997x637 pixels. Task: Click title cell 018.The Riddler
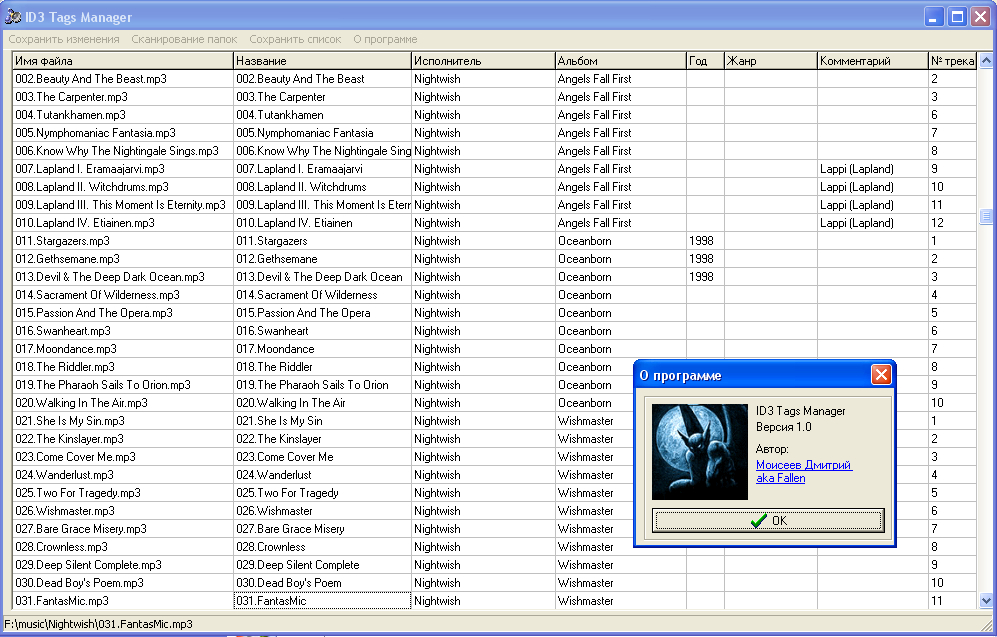322,367
